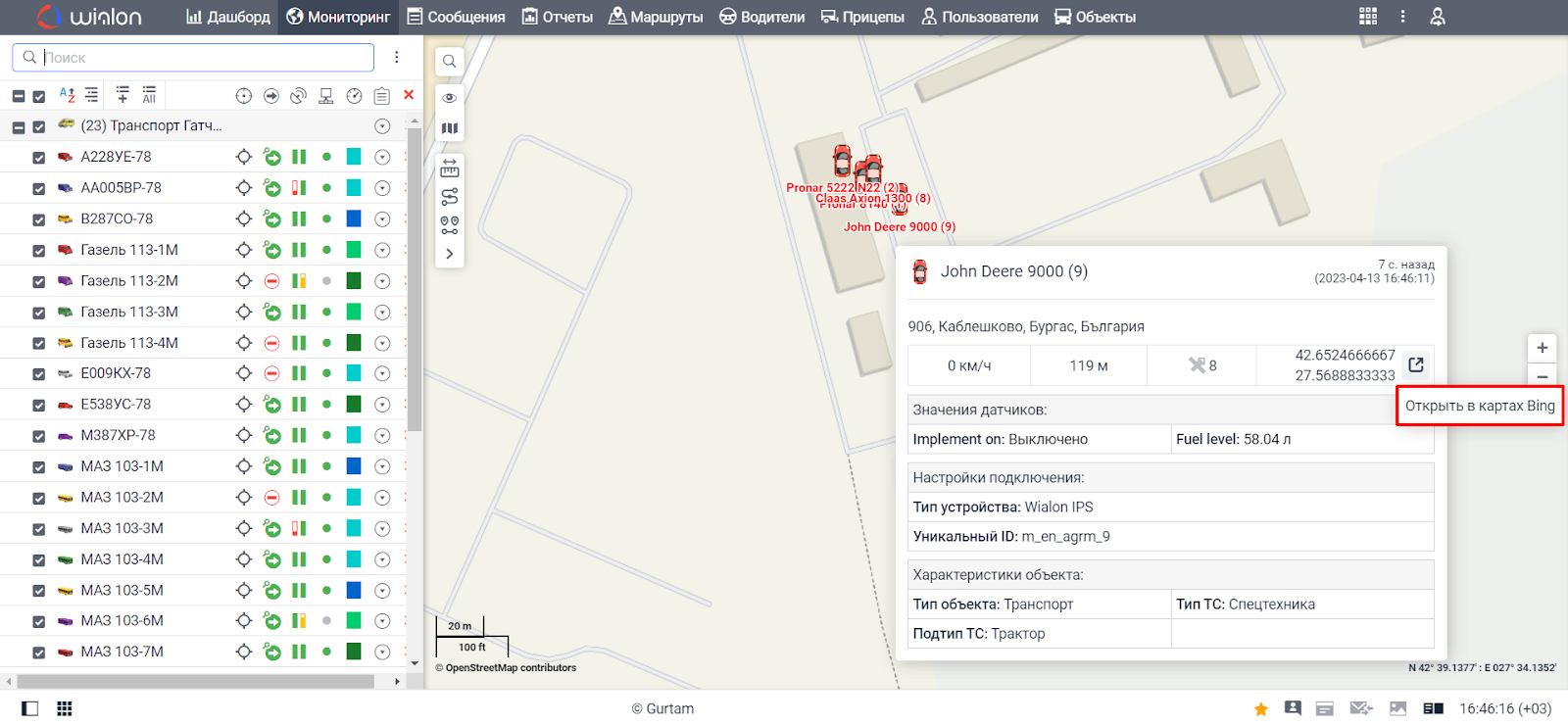The width and height of the screenshot is (1568, 726).
Task: Click the blue color square for МАЗ 103-5М
Action: pos(354,590)
